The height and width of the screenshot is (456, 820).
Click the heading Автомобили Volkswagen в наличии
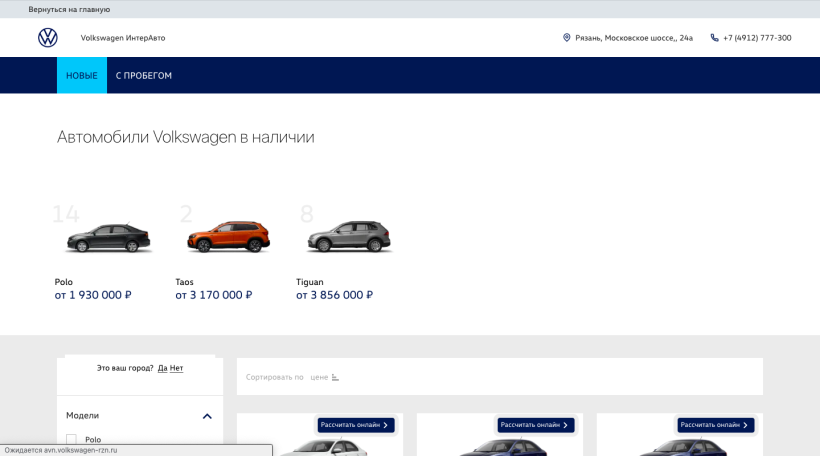(186, 137)
